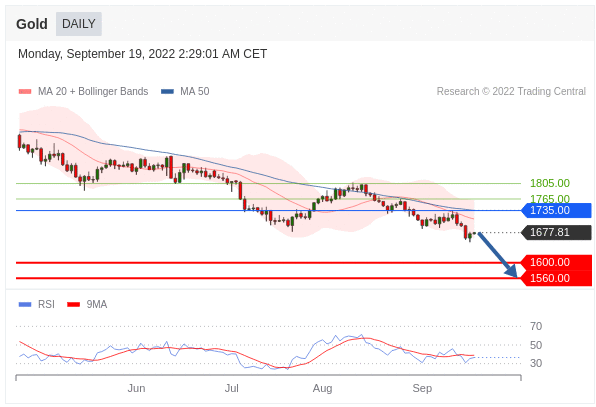Viewport: 596px width, 407px height.
Task: Click 'Research © 2022 Trading Central' credit
Action: tap(511, 92)
